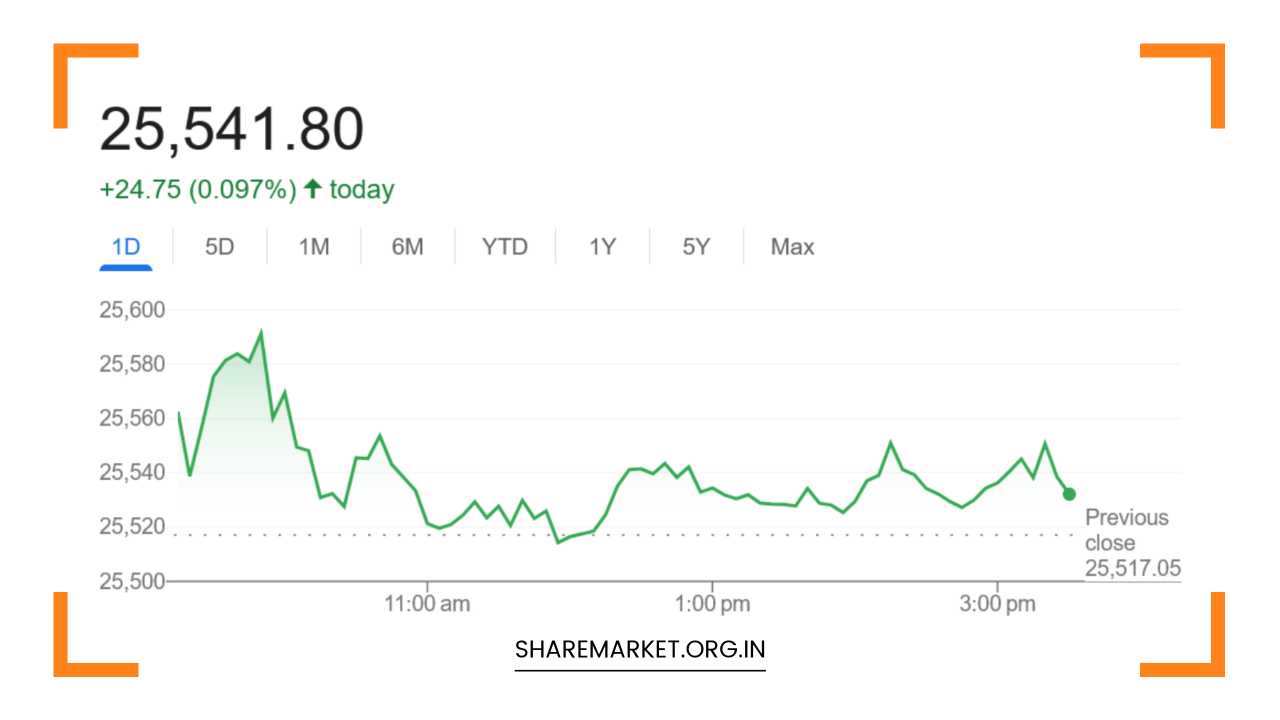Select the 1D chart range tab
This screenshot has width=1280, height=720.
[x=125, y=246]
